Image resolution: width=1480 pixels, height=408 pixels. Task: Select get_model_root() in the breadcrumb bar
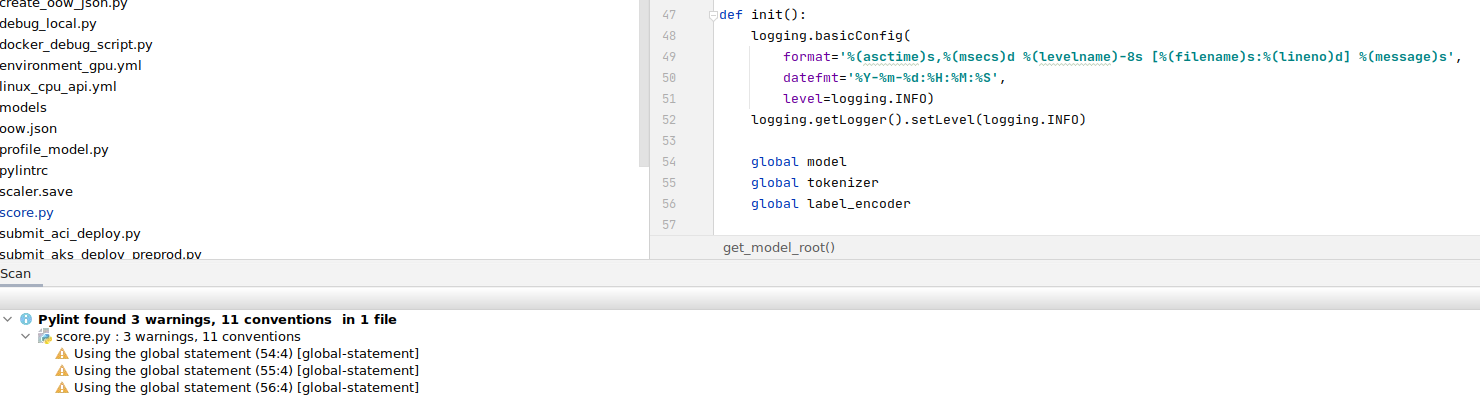click(x=779, y=247)
